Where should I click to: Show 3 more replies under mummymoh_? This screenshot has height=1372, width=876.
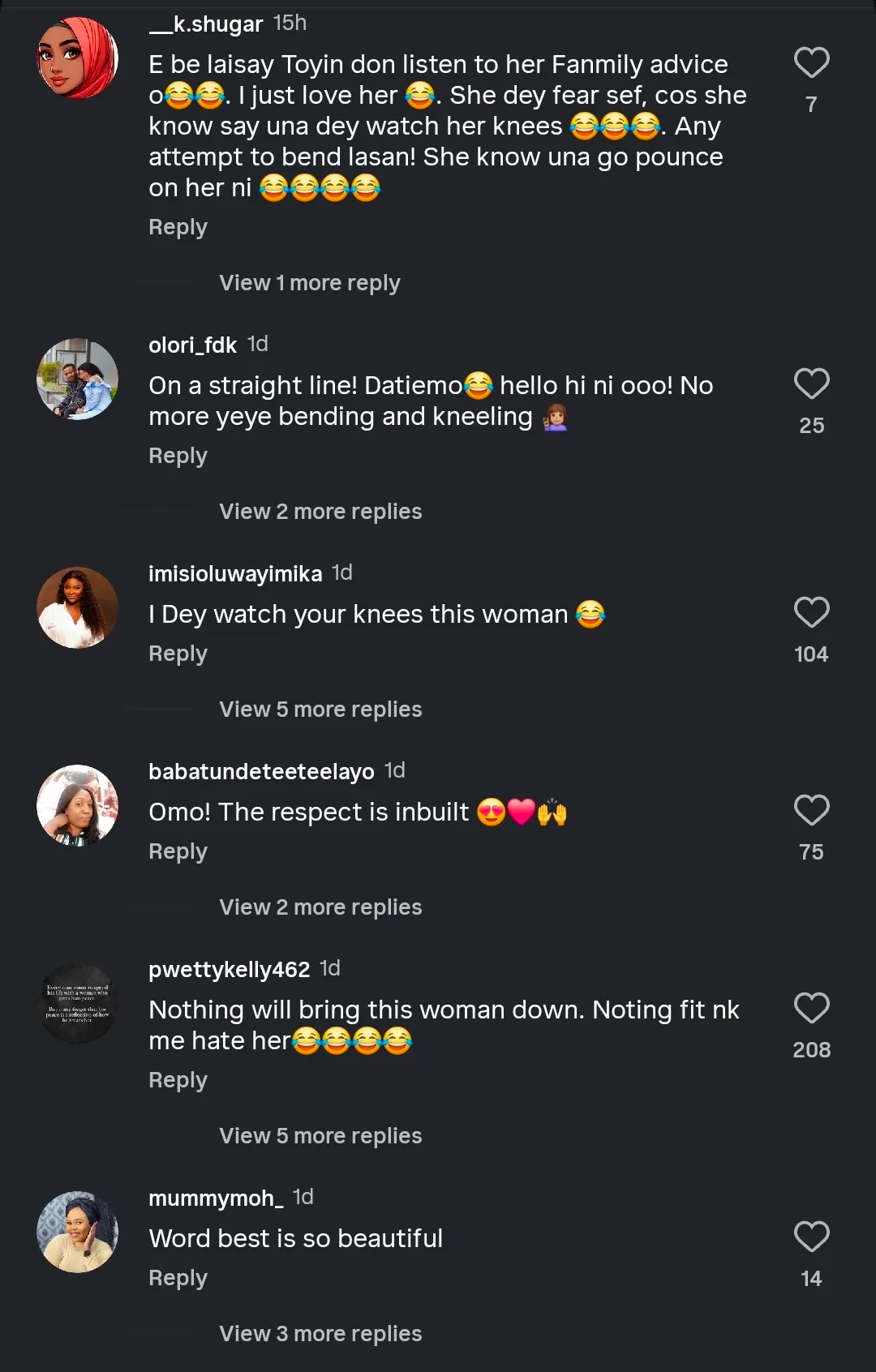click(x=320, y=1334)
